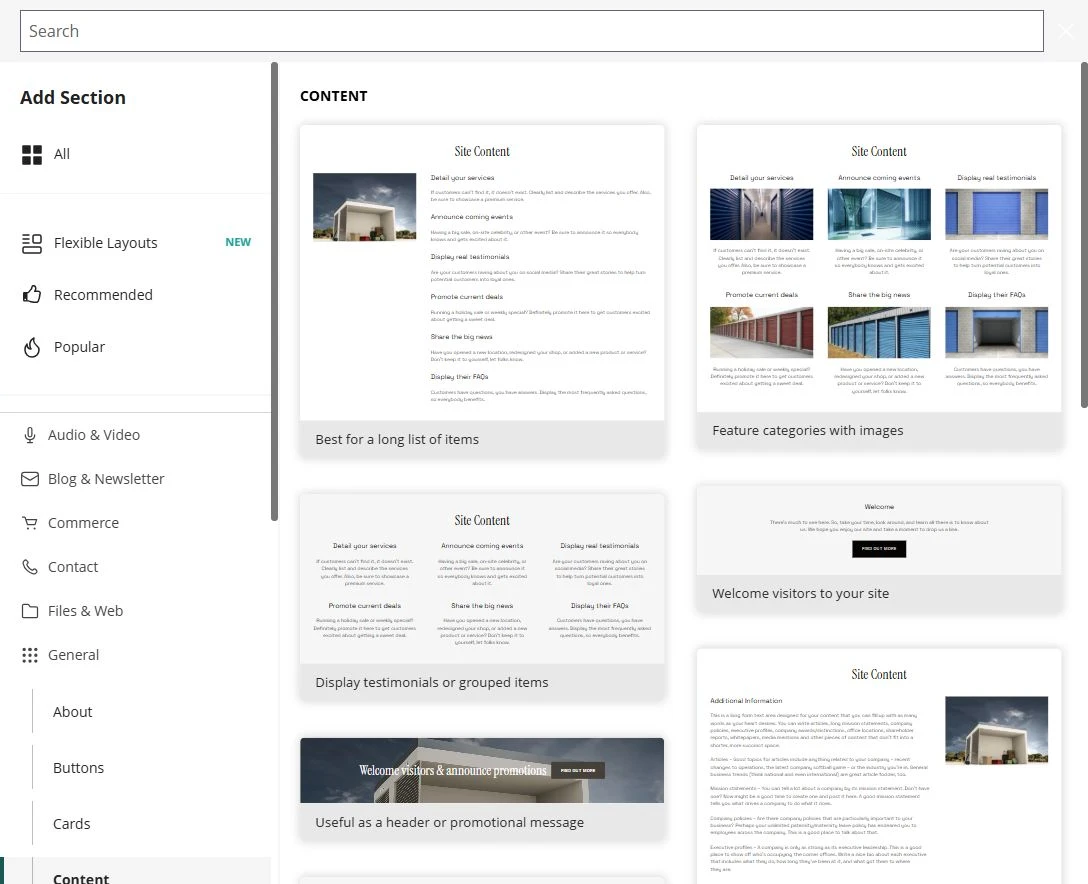This screenshot has height=884, width=1088.
Task: Choose 'Useful as a header or promotional message' layout
Action: tap(482, 789)
